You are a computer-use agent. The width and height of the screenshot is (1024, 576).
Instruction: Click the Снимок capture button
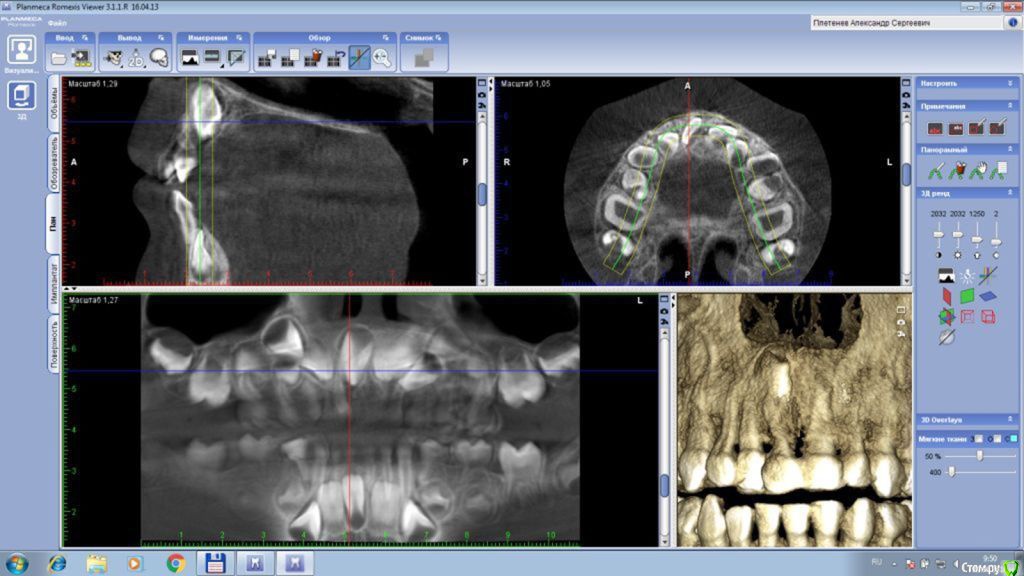tap(423, 58)
